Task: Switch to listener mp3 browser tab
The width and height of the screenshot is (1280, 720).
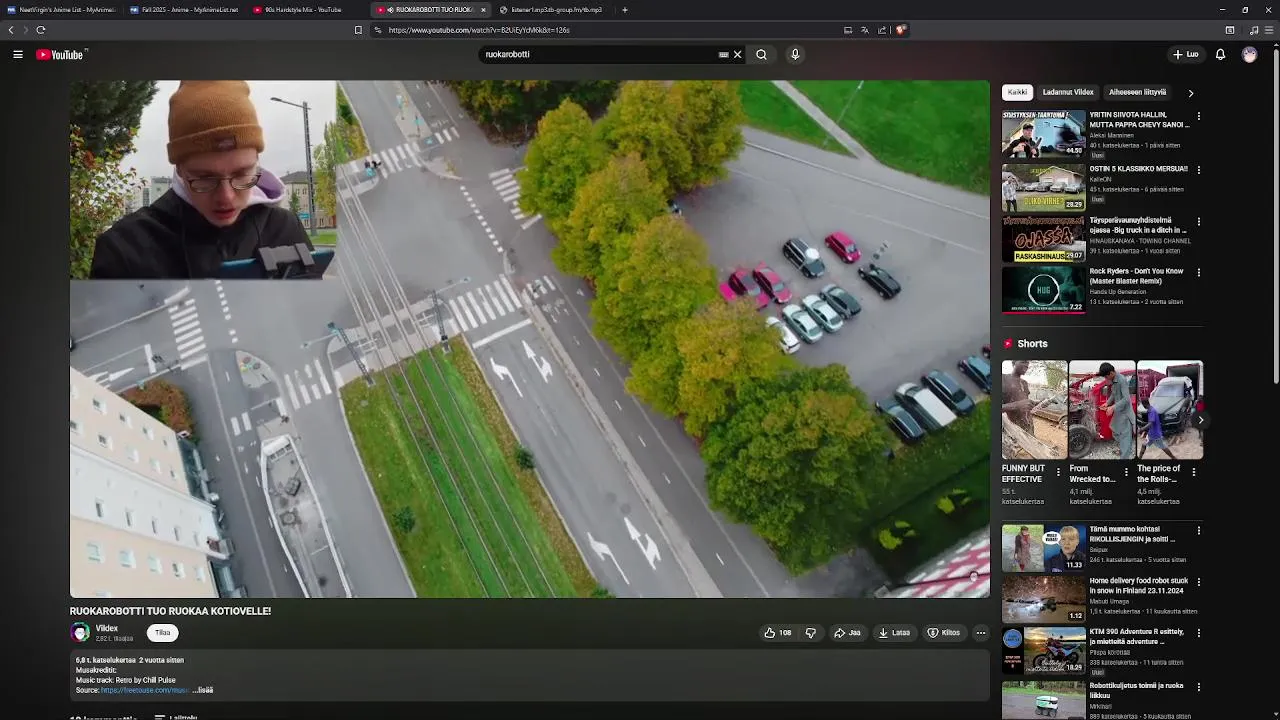Action: tap(552, 10)
